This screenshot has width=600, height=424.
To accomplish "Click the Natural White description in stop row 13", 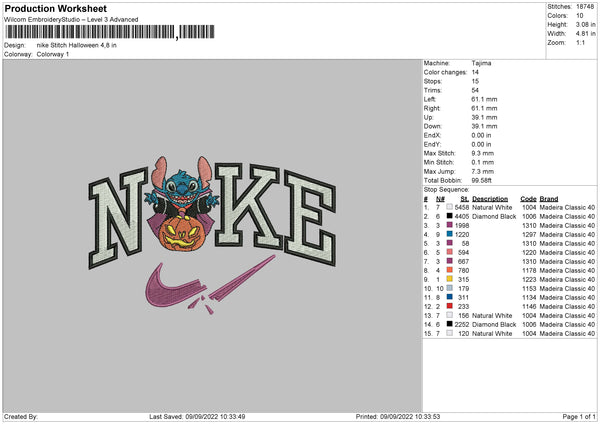I will point(492,316).
